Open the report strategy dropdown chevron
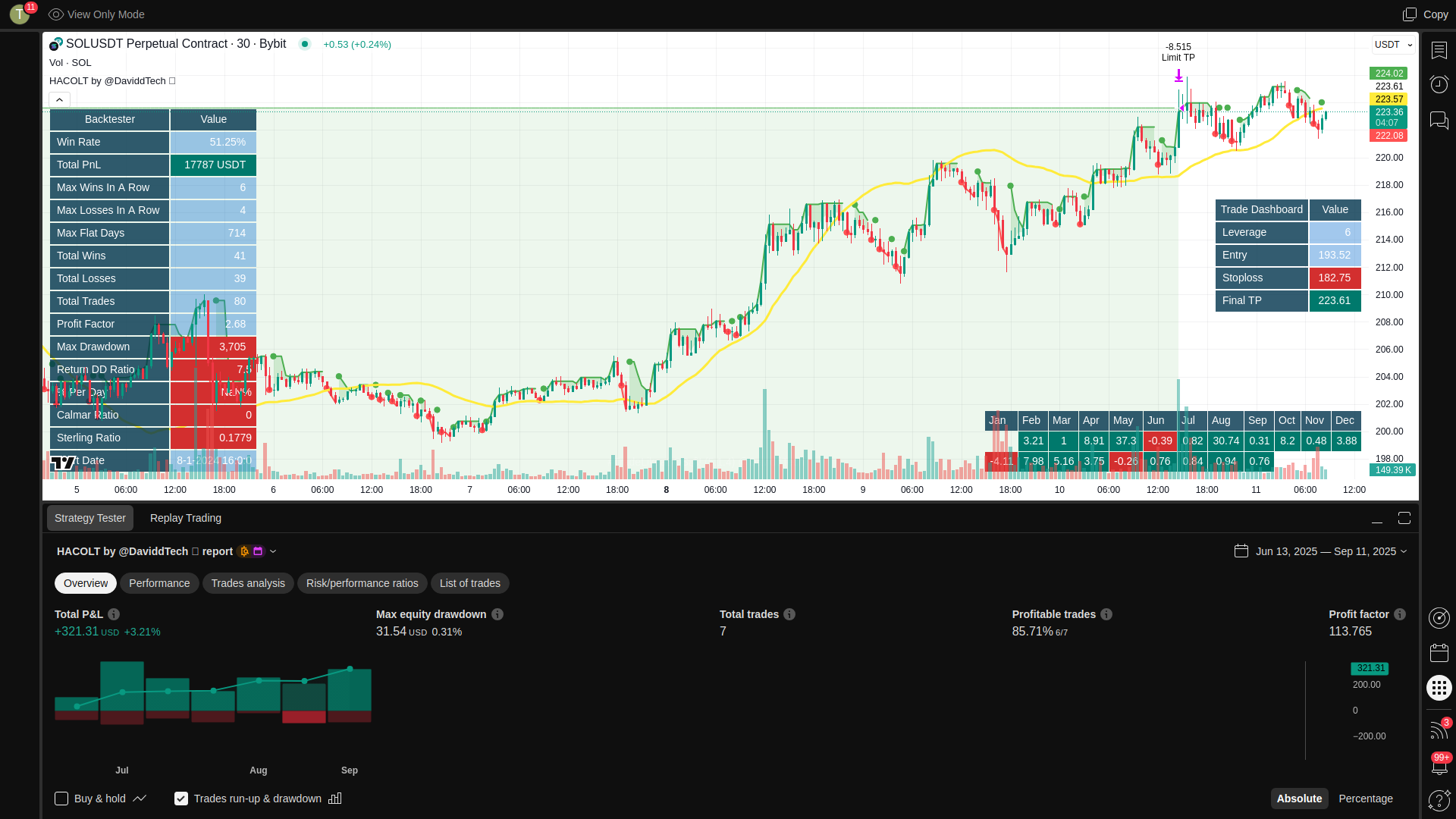 click(273, 551)
